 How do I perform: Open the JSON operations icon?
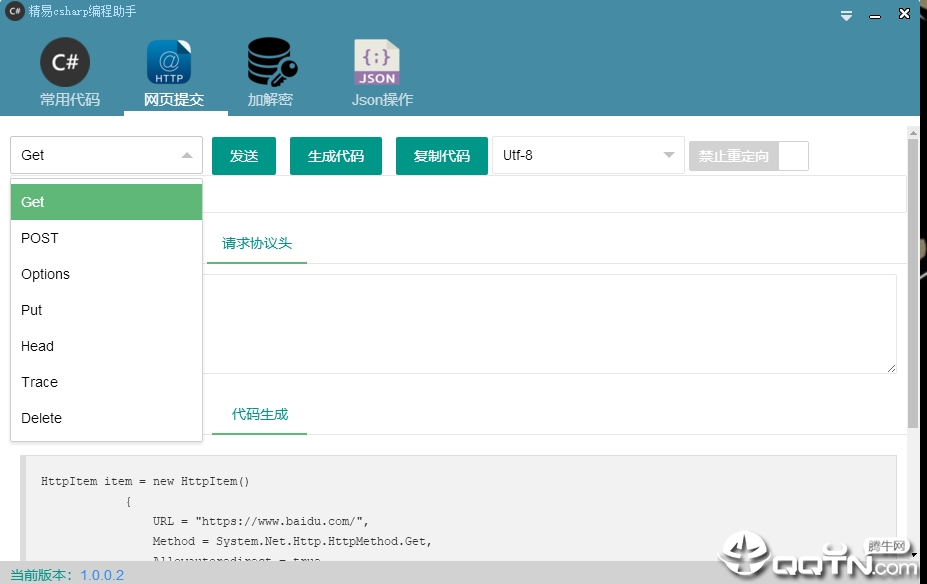(377, 62)
